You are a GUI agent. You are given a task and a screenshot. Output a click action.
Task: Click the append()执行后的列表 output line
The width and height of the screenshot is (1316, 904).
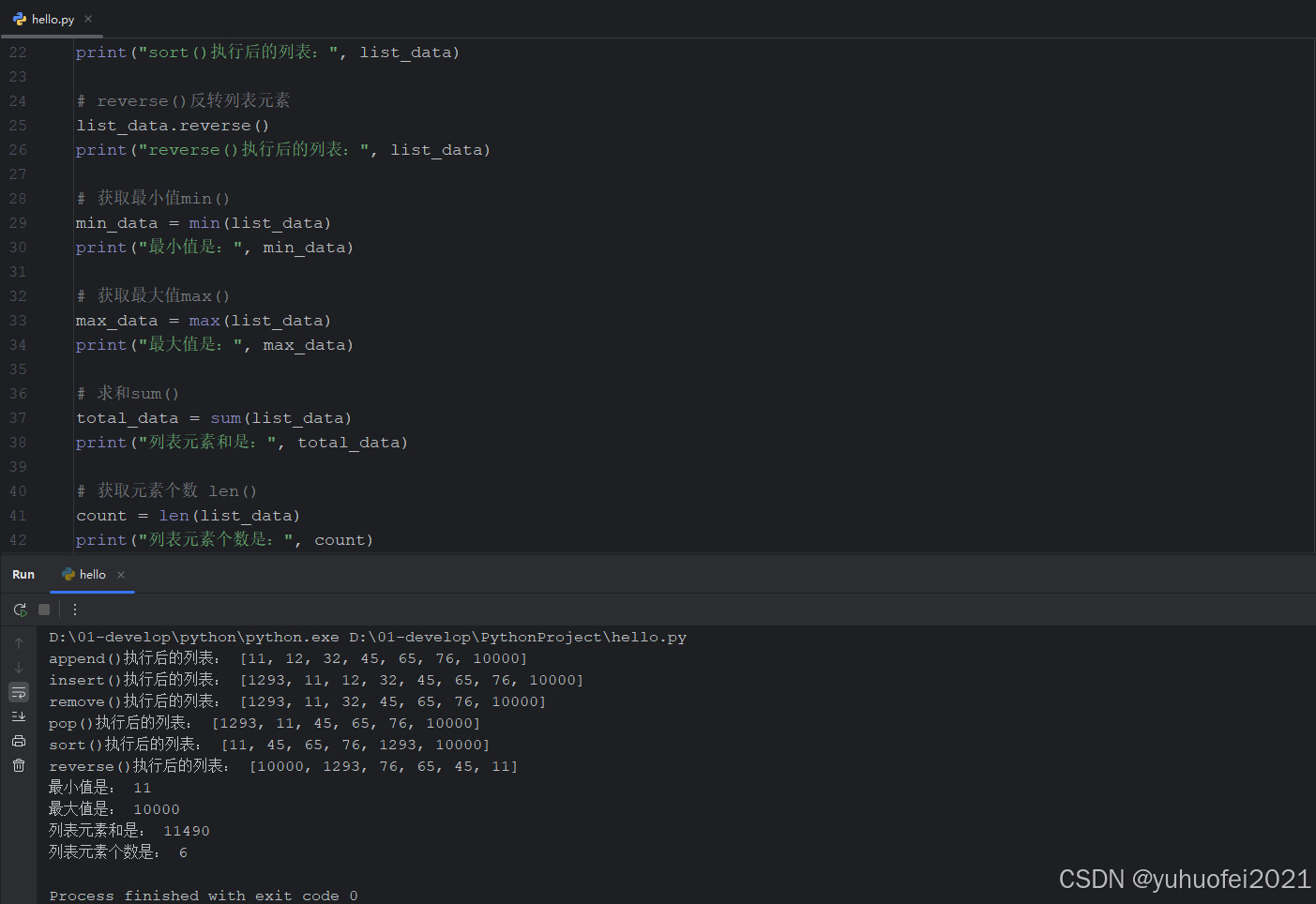(288, 658)
